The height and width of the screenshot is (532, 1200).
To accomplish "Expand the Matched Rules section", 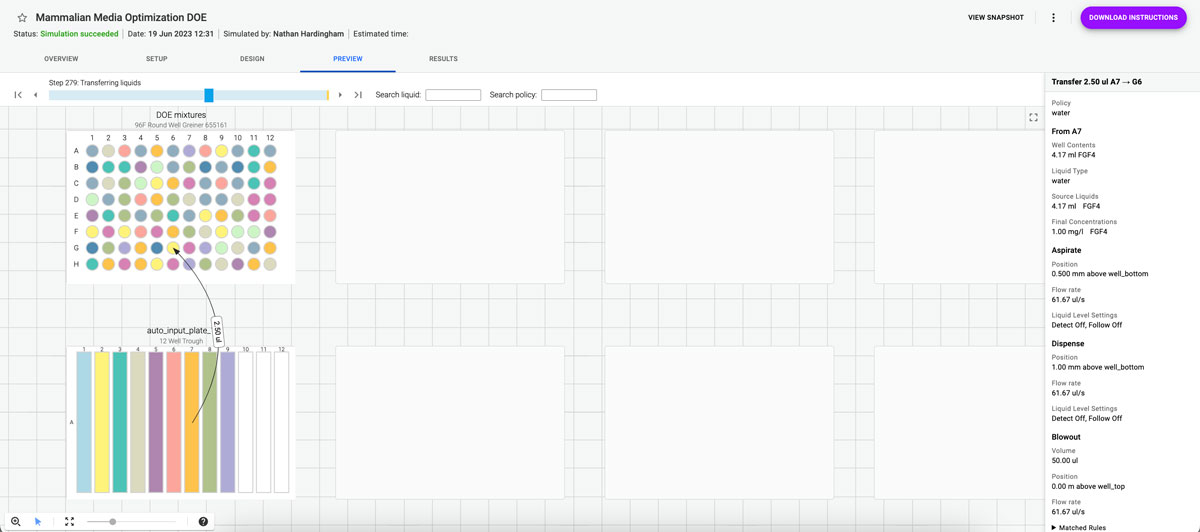I will click(x=1080, y=527).
